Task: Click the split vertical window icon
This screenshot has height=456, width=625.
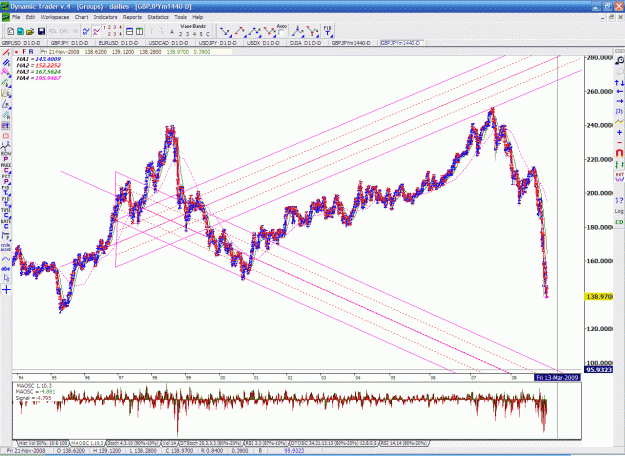Action: point(140,31)
